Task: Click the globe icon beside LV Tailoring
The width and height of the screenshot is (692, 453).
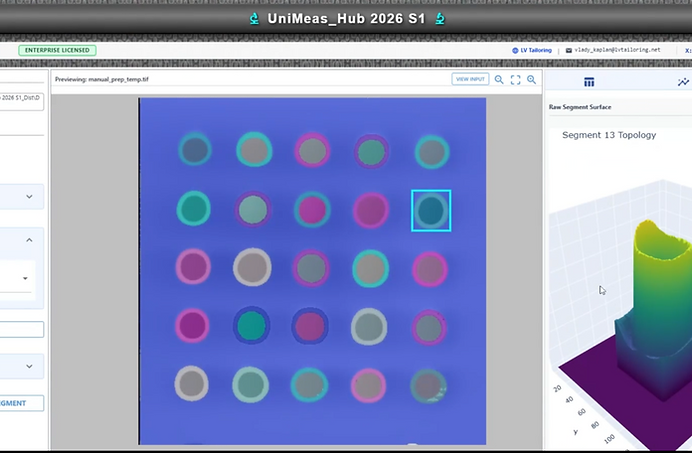Action: click(x=515, y=50)
